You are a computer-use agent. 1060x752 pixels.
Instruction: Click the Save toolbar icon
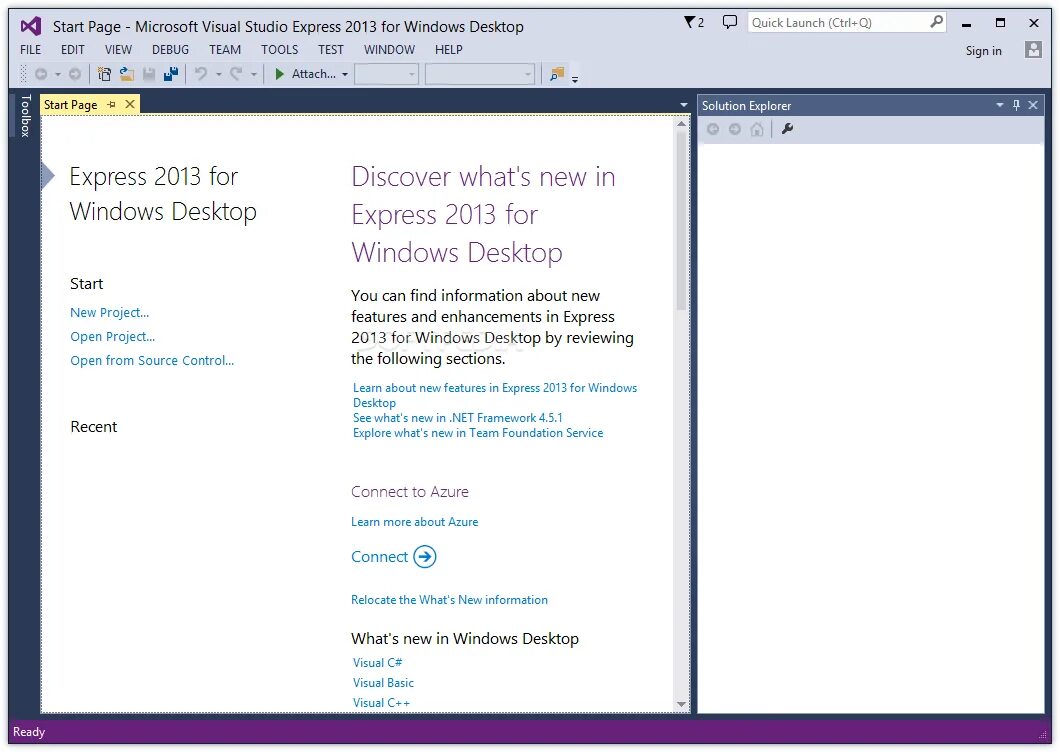tap(149, 74)
